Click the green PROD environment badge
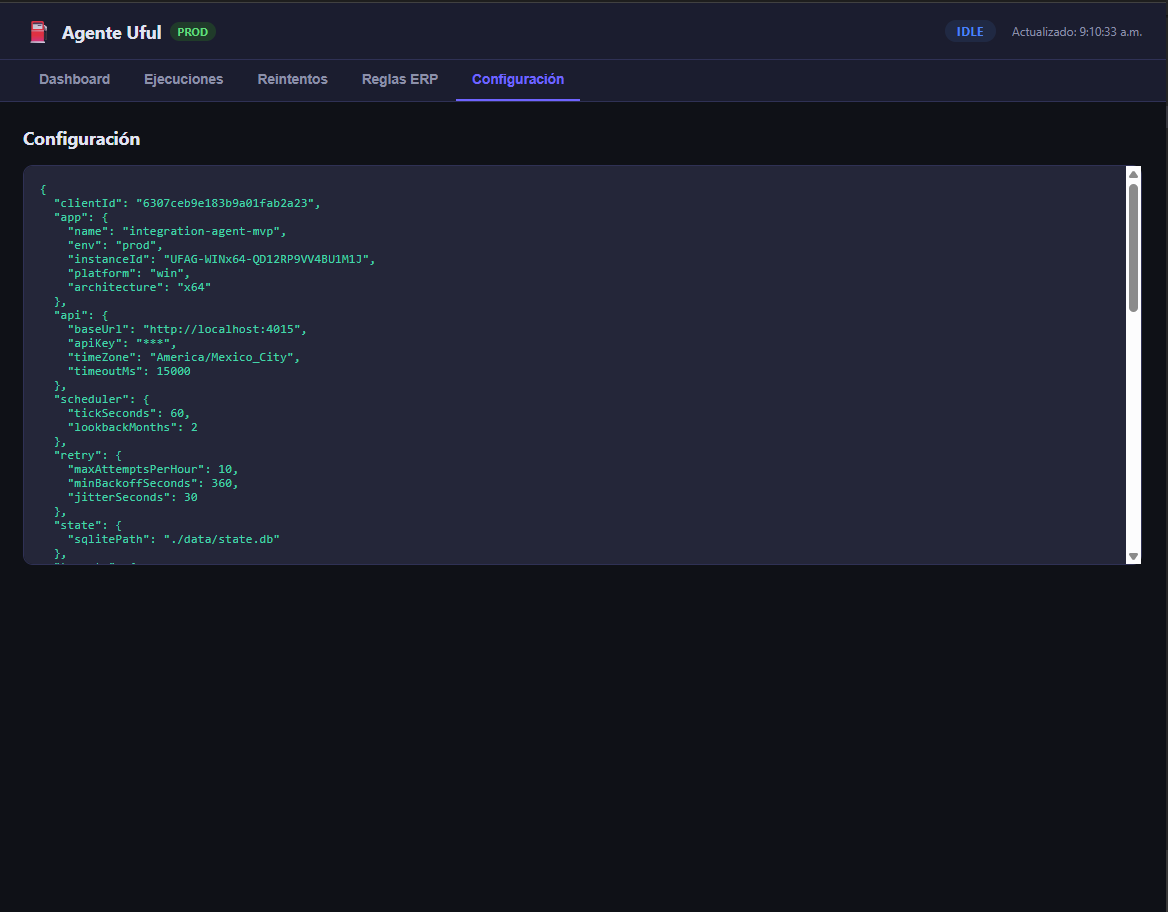This screenshot has width=1168, height=912. click(x=192, y=32)
